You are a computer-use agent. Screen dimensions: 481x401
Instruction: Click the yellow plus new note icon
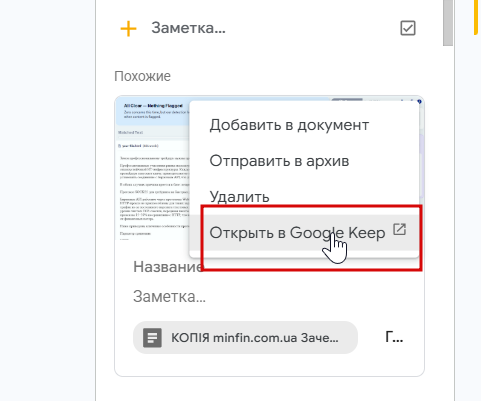pos(128,29)
